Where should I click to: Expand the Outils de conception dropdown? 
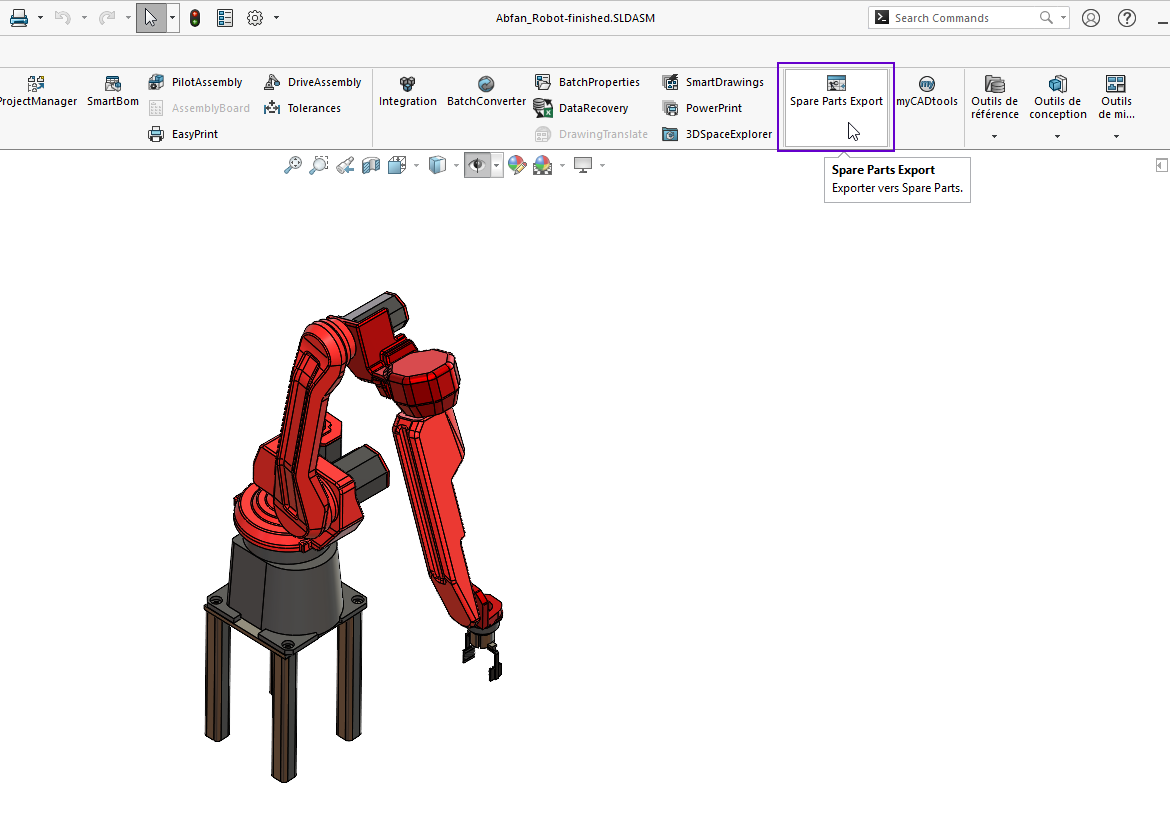click(x=1057, y=136)
